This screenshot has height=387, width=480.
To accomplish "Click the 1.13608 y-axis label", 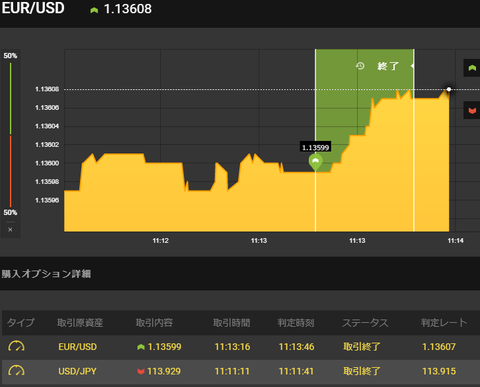I will click(47, 89).
